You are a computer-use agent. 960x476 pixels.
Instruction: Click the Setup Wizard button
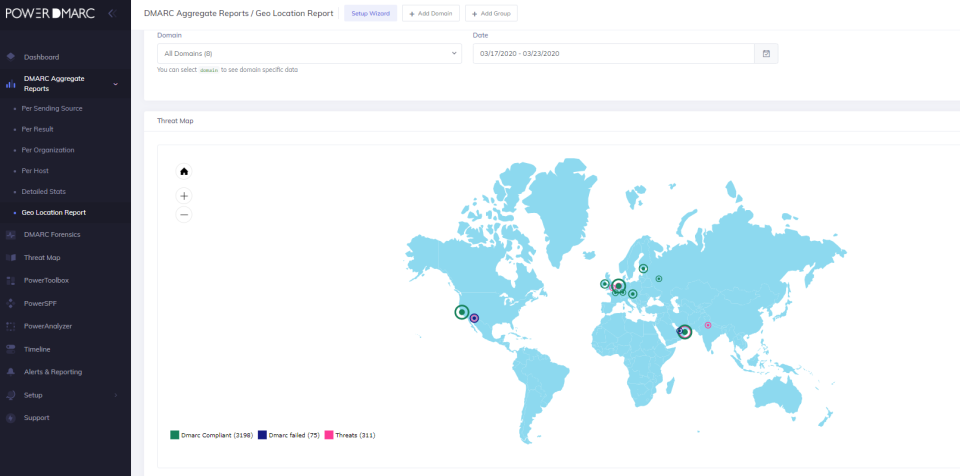371,14
